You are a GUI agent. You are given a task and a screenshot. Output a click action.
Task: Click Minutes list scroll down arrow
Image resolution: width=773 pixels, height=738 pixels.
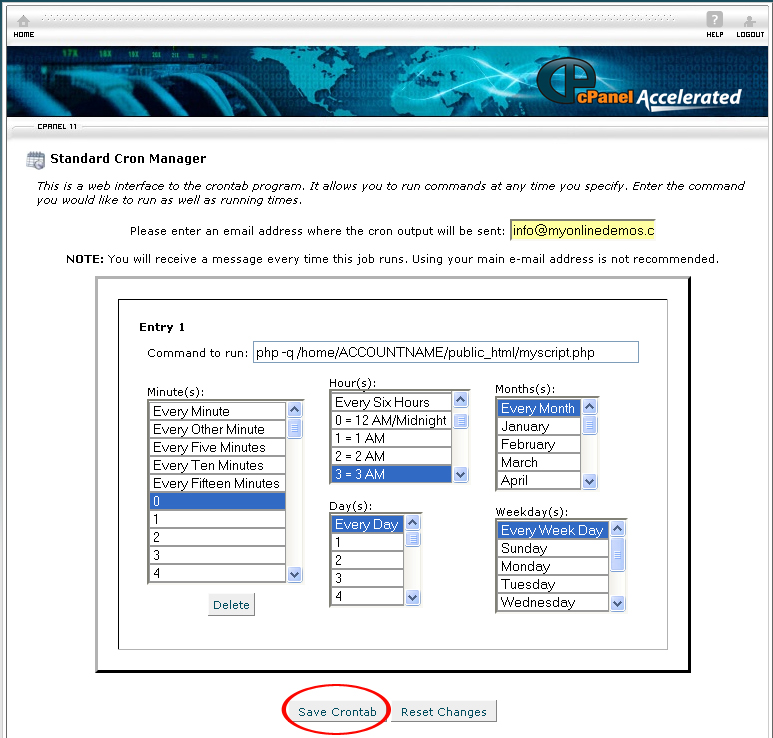295,574
